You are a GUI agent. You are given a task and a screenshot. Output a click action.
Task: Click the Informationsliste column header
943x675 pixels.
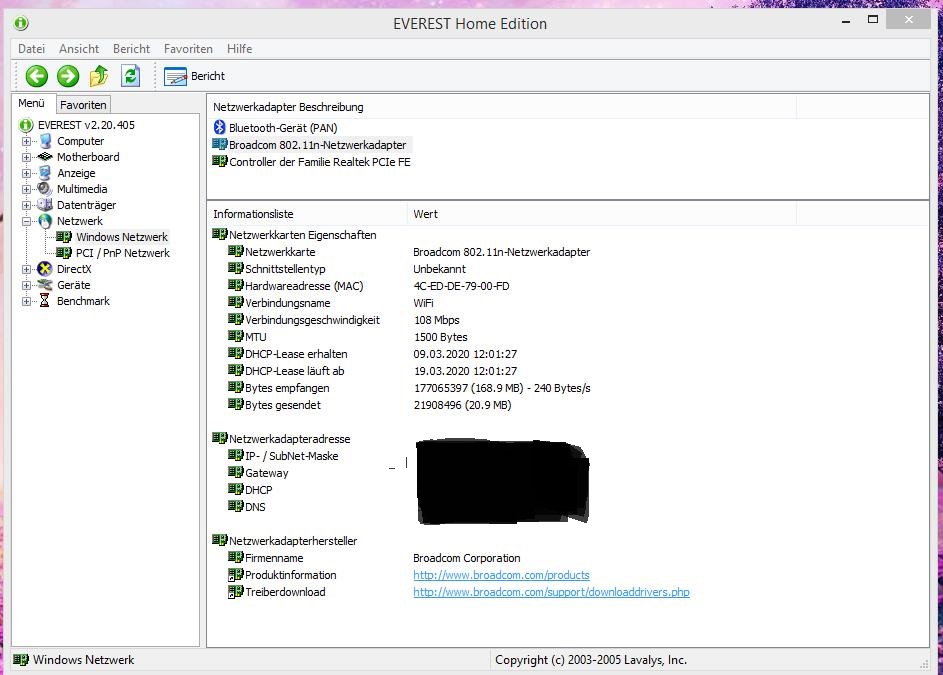point(307,214)
